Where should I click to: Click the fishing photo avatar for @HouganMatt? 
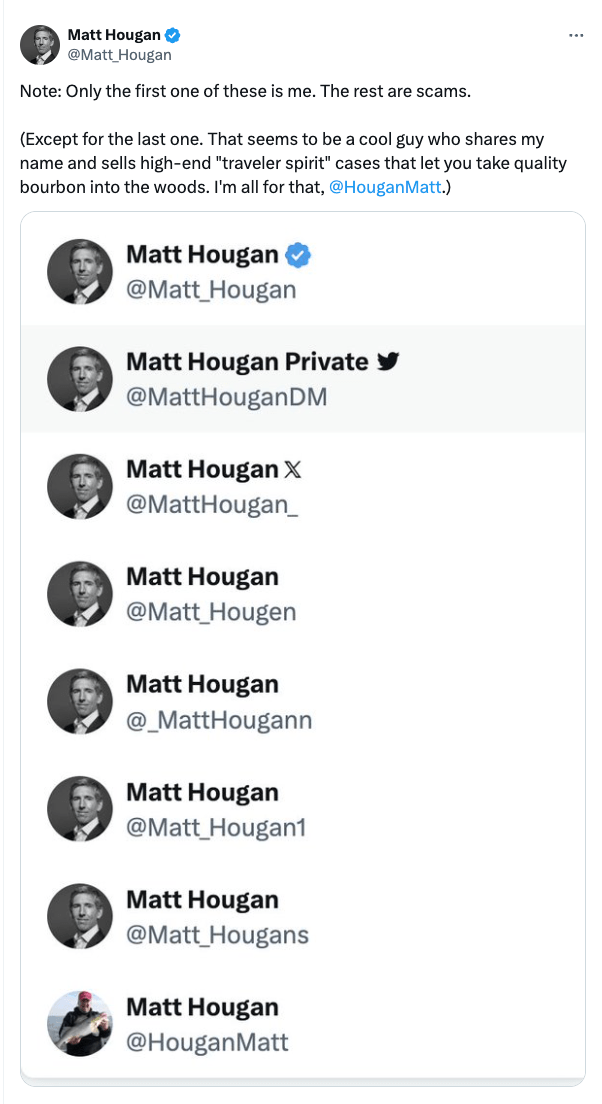[80, 1024]
